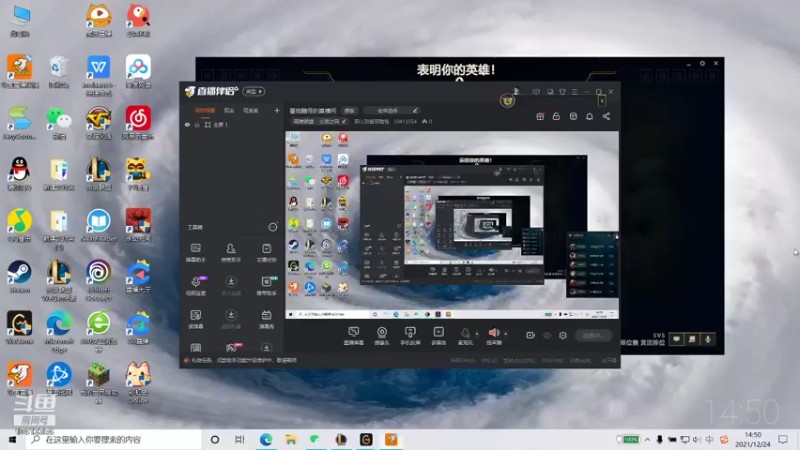The width and height of the screenshot is (800, 450).
Task: Select the first orange scene tab
Action: point(205,110)
